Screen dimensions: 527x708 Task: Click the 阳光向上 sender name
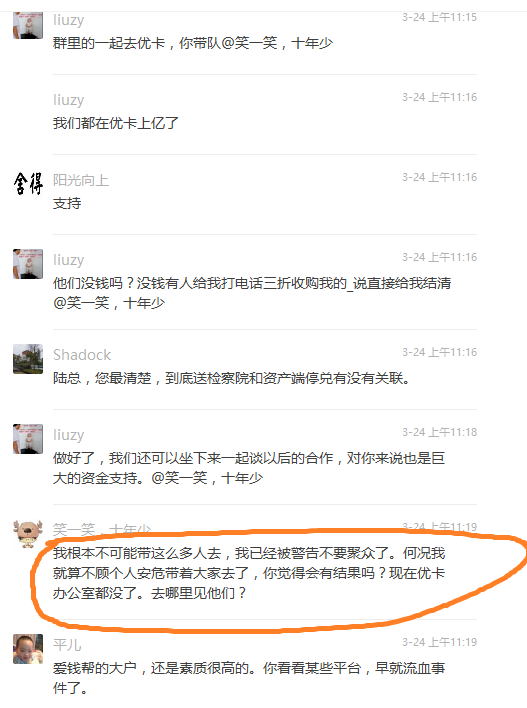pyautogui.click(x=81, y=180)
